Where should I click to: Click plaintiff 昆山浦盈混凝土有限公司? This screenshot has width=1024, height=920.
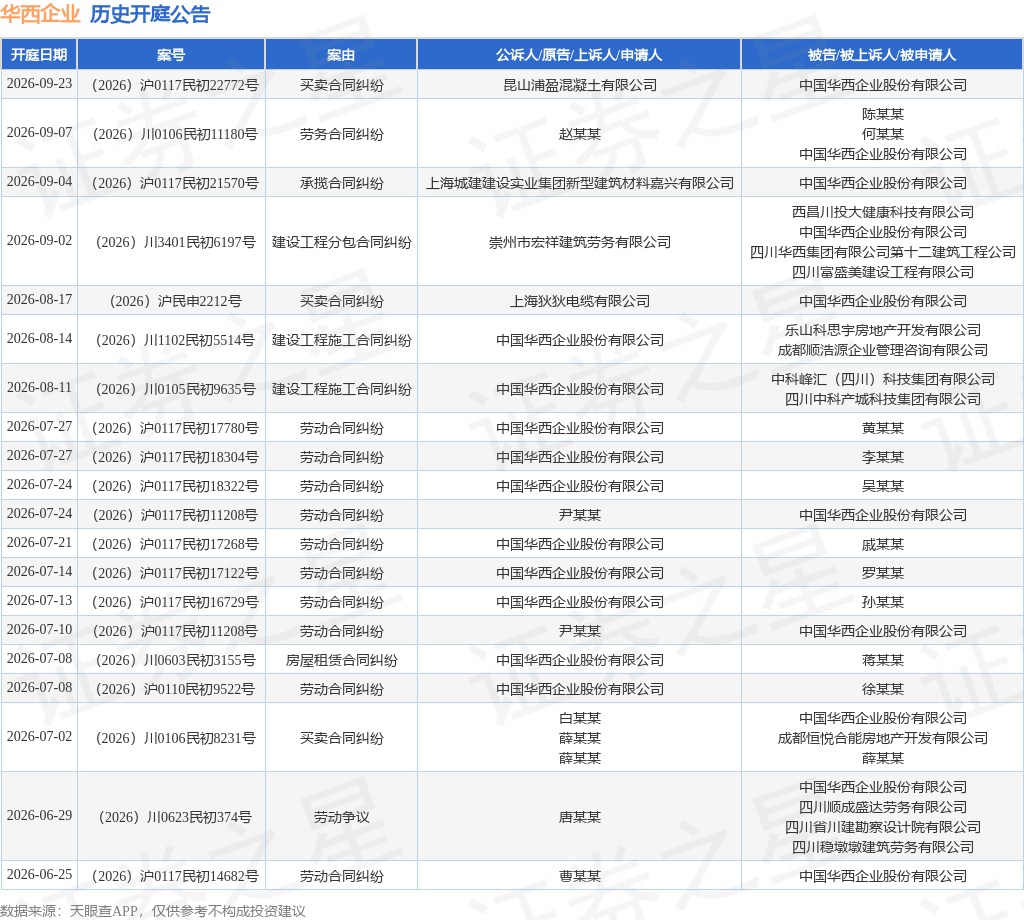coord(580,85)
